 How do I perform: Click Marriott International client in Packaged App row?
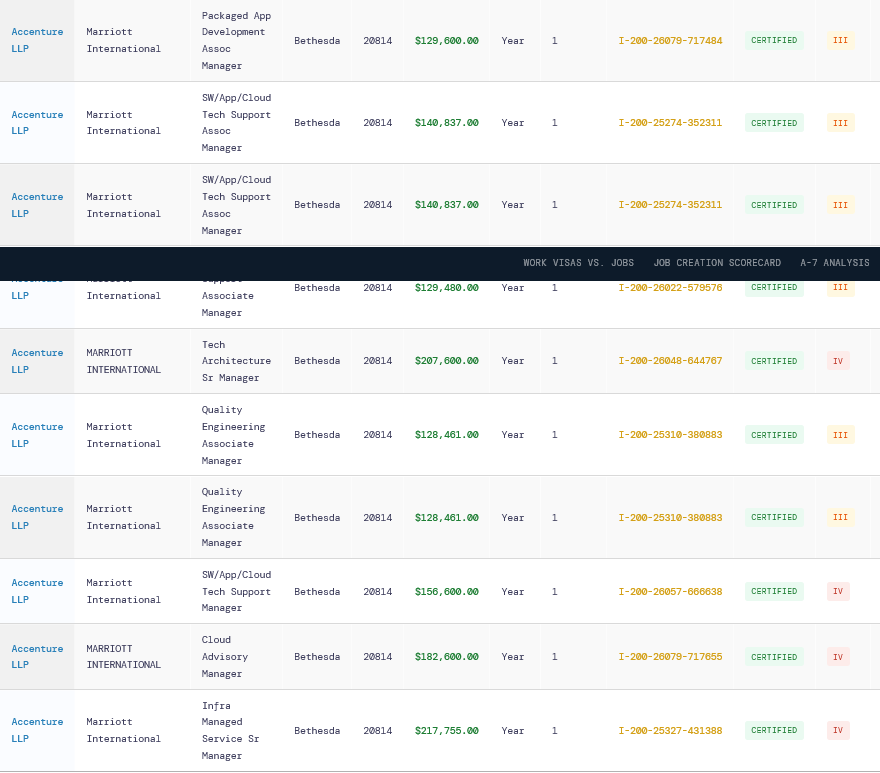click(123, 40)
